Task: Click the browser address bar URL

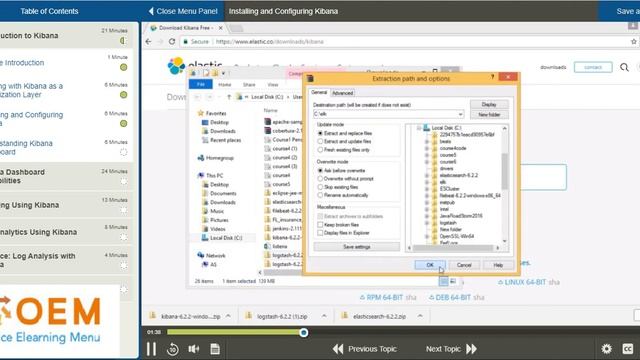Action: (x=269, y=42)
